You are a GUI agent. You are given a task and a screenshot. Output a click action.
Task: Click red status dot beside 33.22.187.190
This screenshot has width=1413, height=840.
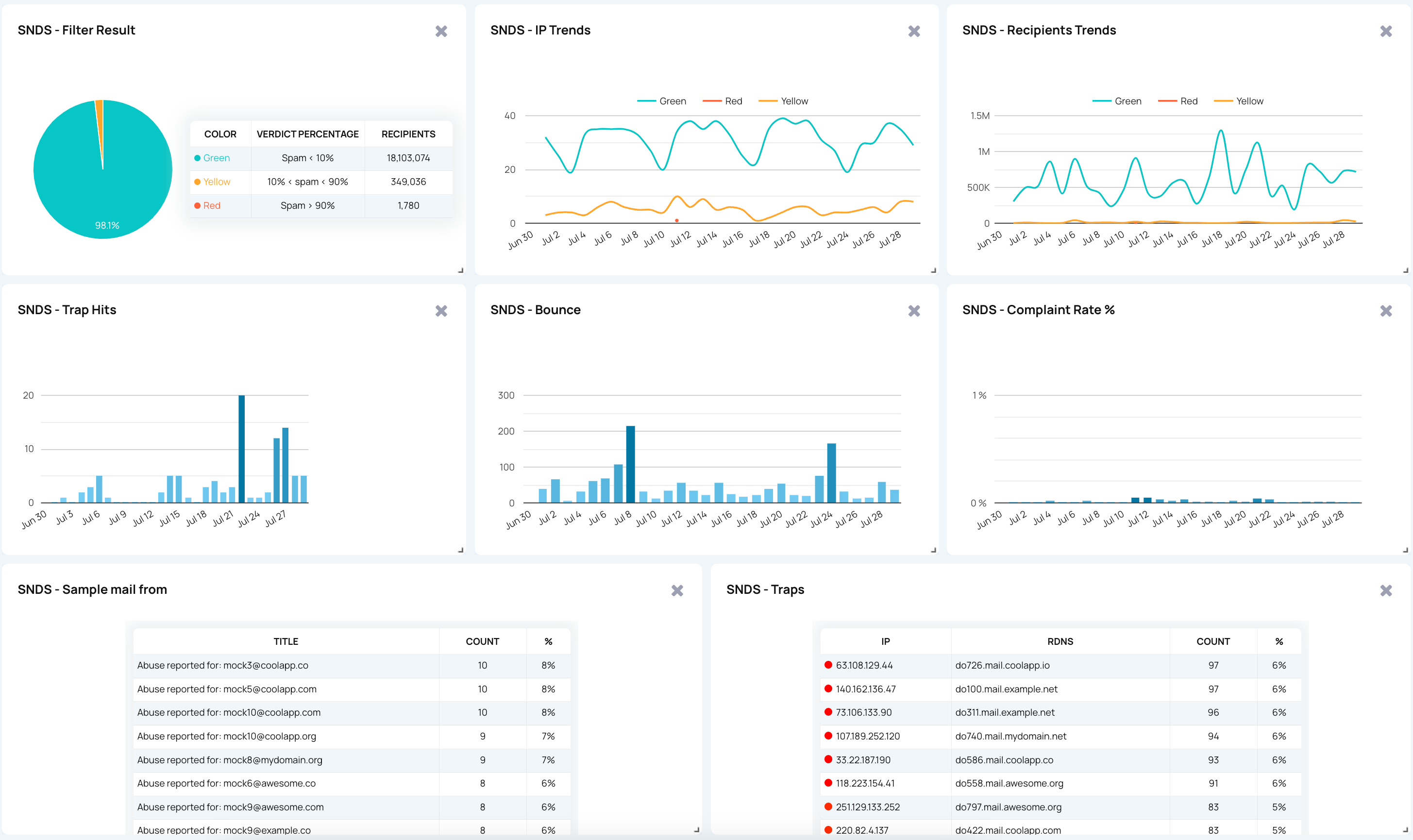pyautogui.click(x=828, y=759)
